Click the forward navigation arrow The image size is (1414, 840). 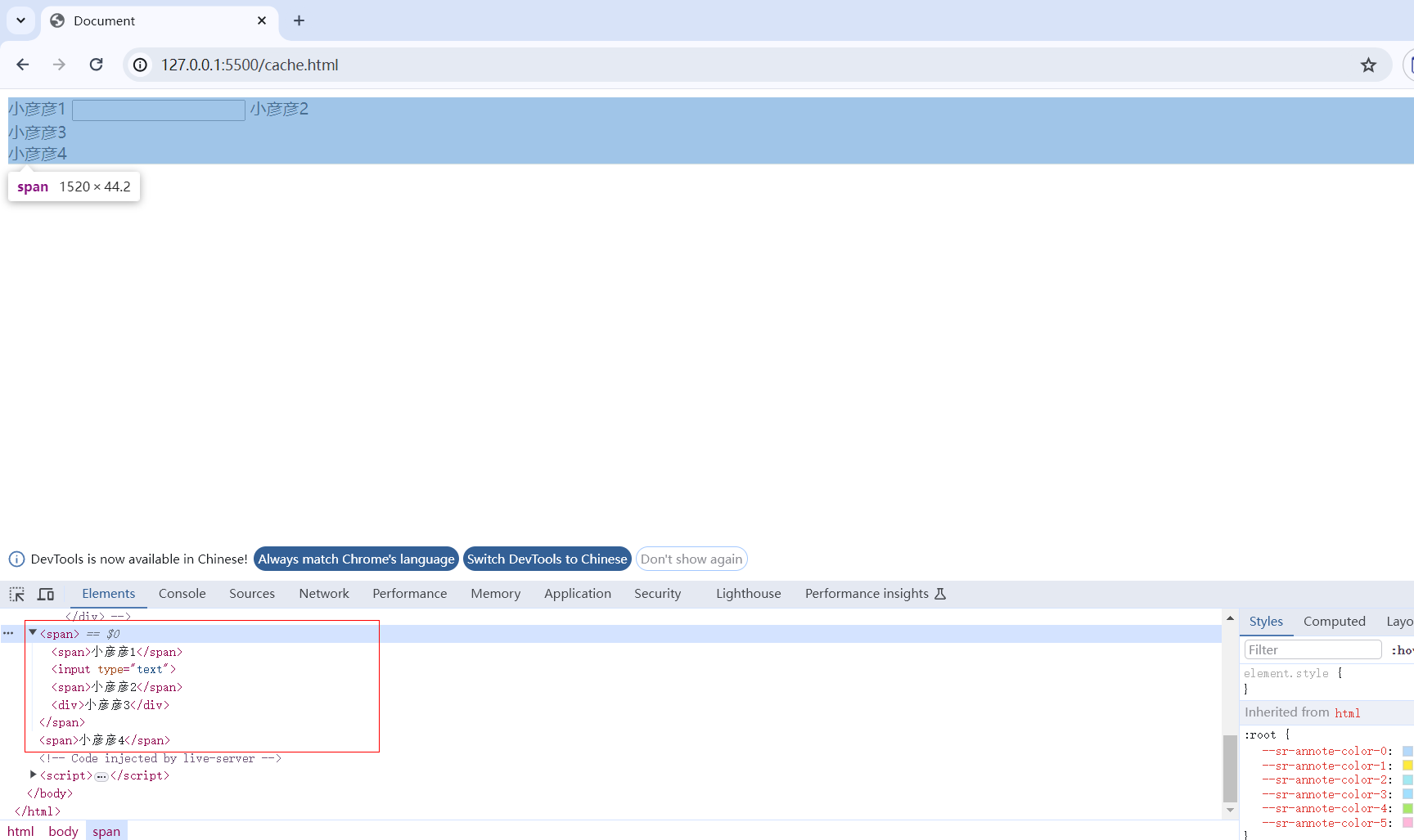[59, 65]
